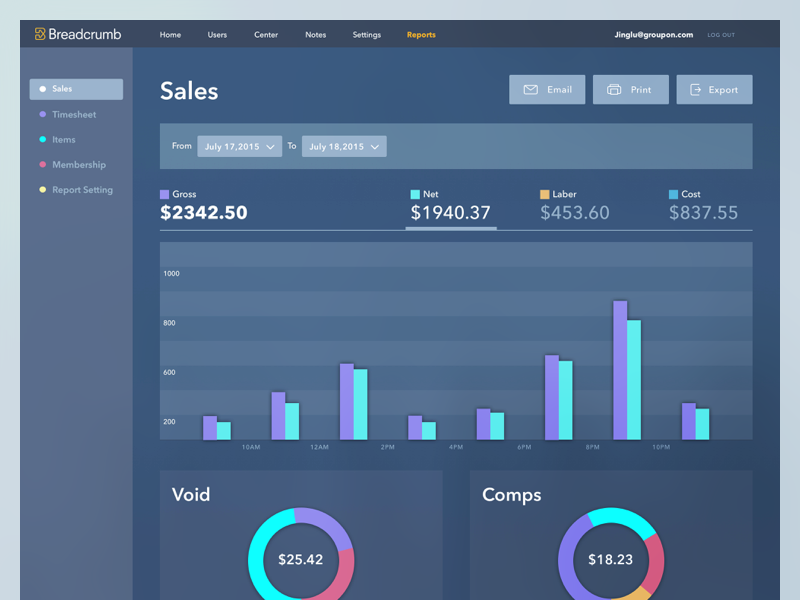Screen dimensions: 800x600
Task: Open Timesheet in the sidebar
Action: pyautogui.click(x=74, y=114)
